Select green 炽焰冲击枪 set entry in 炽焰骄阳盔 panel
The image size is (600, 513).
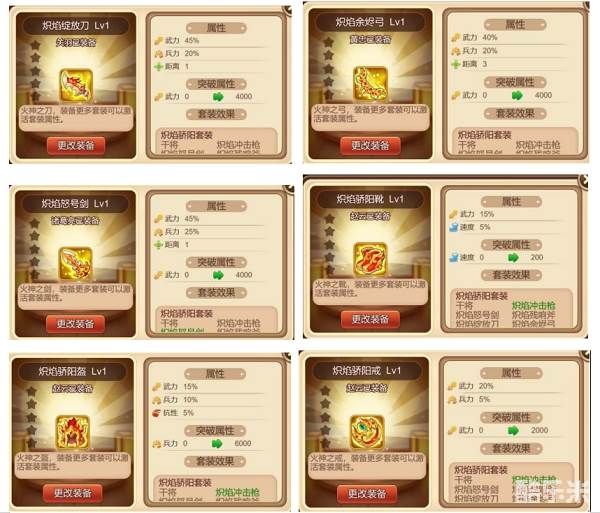pyautogui.click(x=238, y=492)
